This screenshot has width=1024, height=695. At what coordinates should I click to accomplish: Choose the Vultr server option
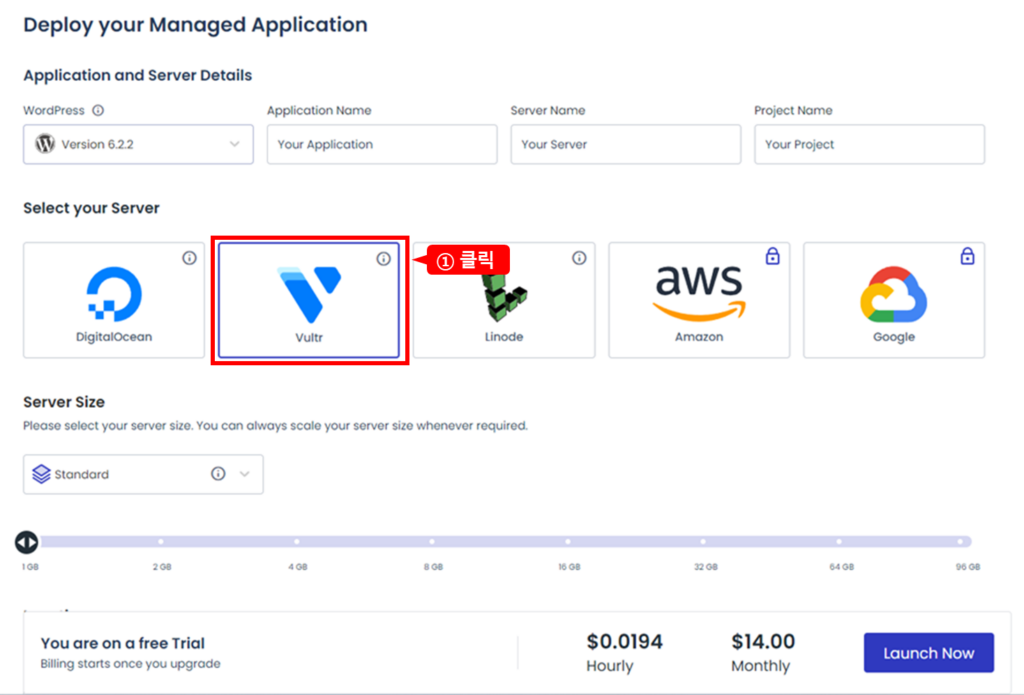[309, 300]
